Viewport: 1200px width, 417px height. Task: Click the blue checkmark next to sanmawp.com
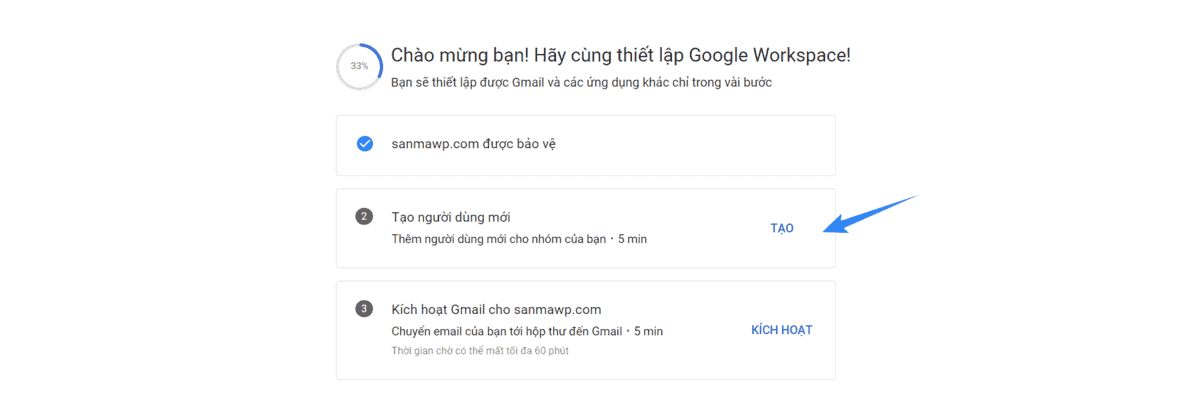(x=365, y=144)
